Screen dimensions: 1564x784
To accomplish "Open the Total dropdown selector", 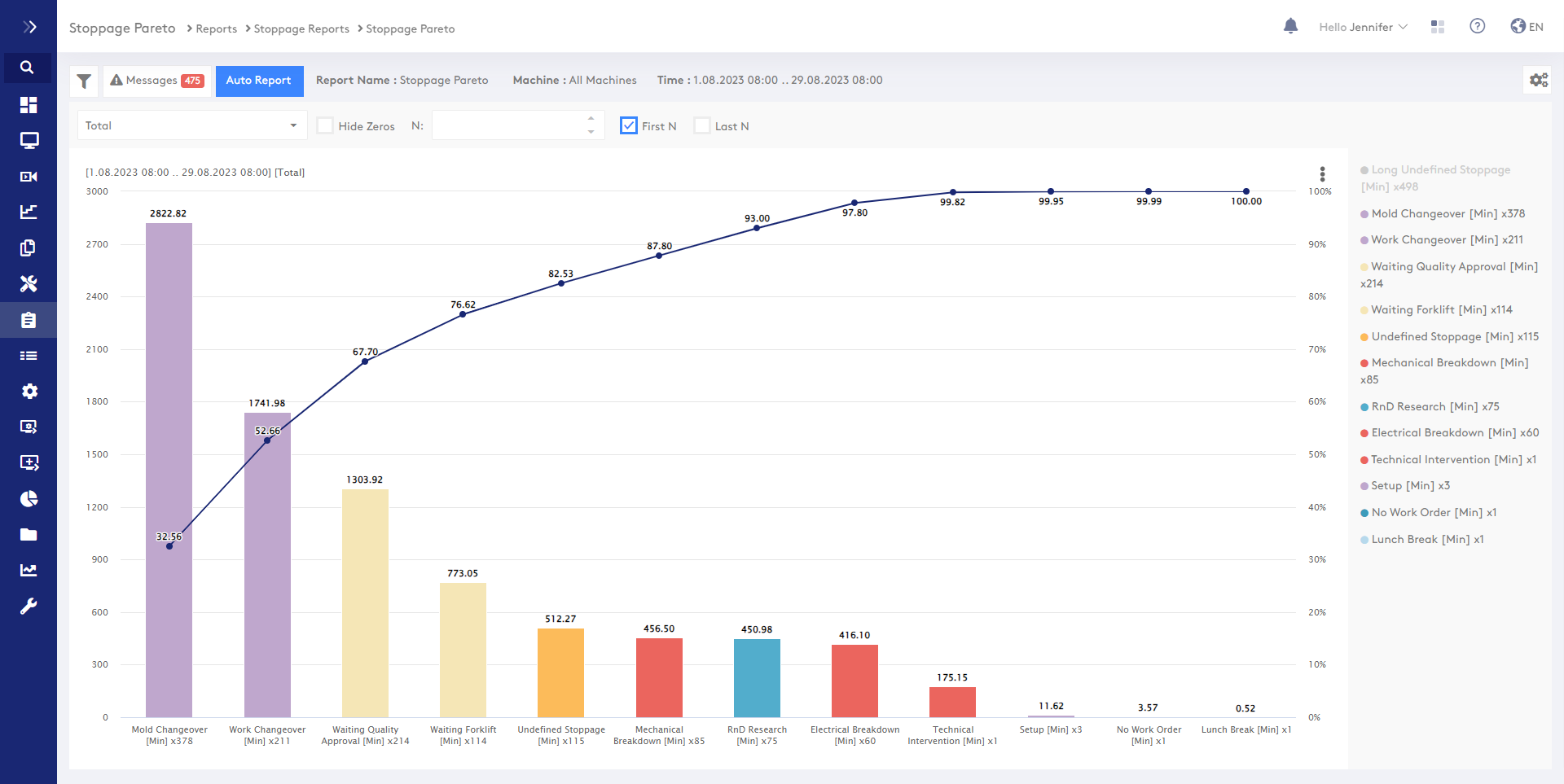I will click(191, 125).
